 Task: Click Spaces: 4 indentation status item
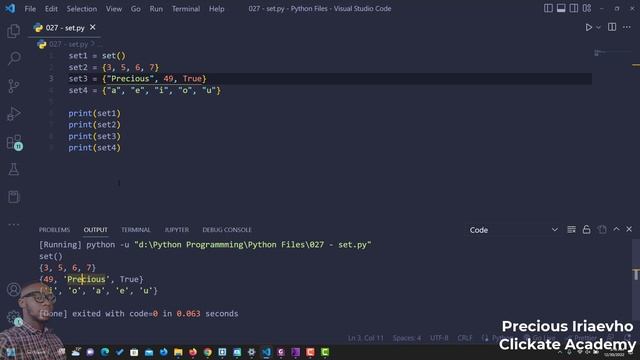pos(407,338)
